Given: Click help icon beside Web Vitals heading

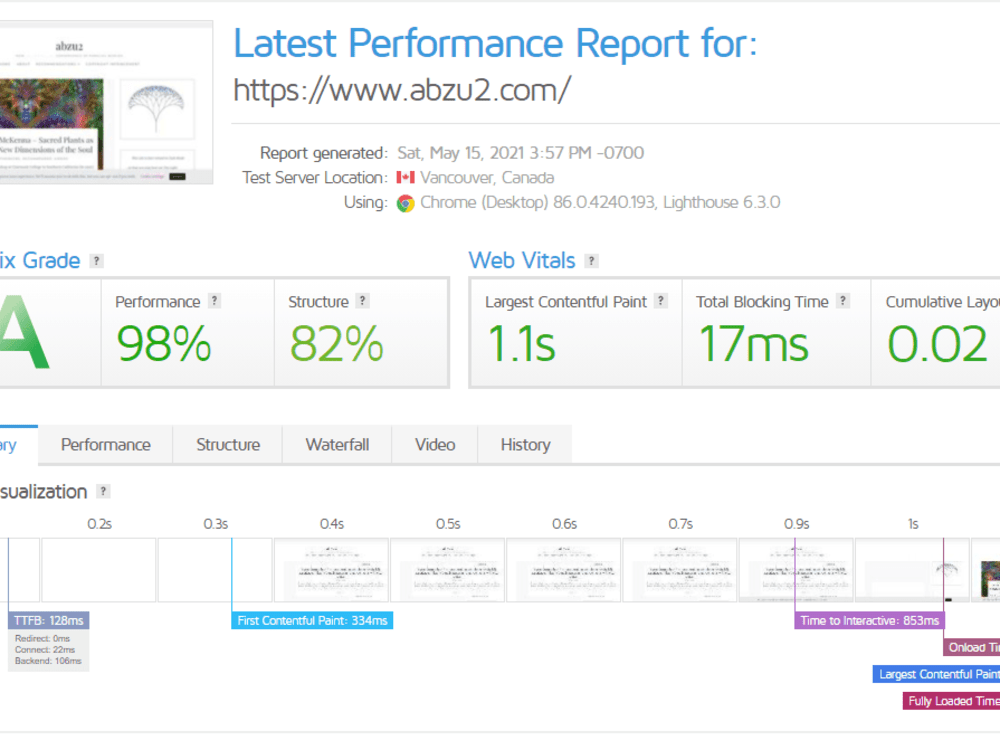Looking at the screenshot, I should coord(591,261).
